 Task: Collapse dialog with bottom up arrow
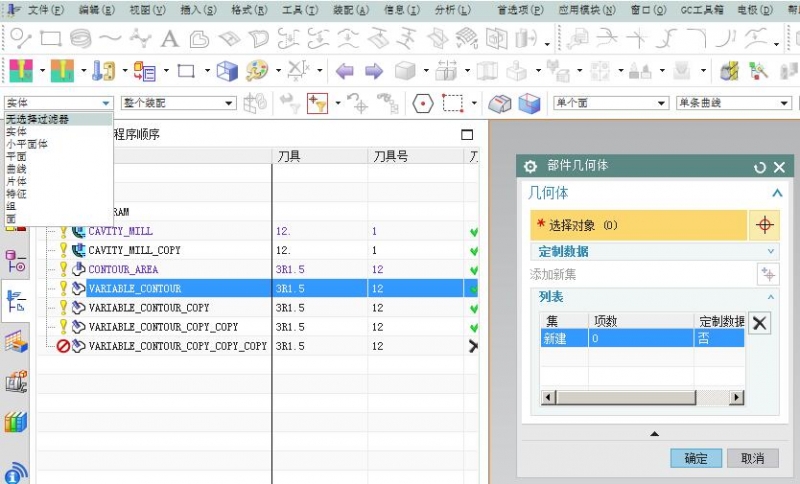(654, 434)
